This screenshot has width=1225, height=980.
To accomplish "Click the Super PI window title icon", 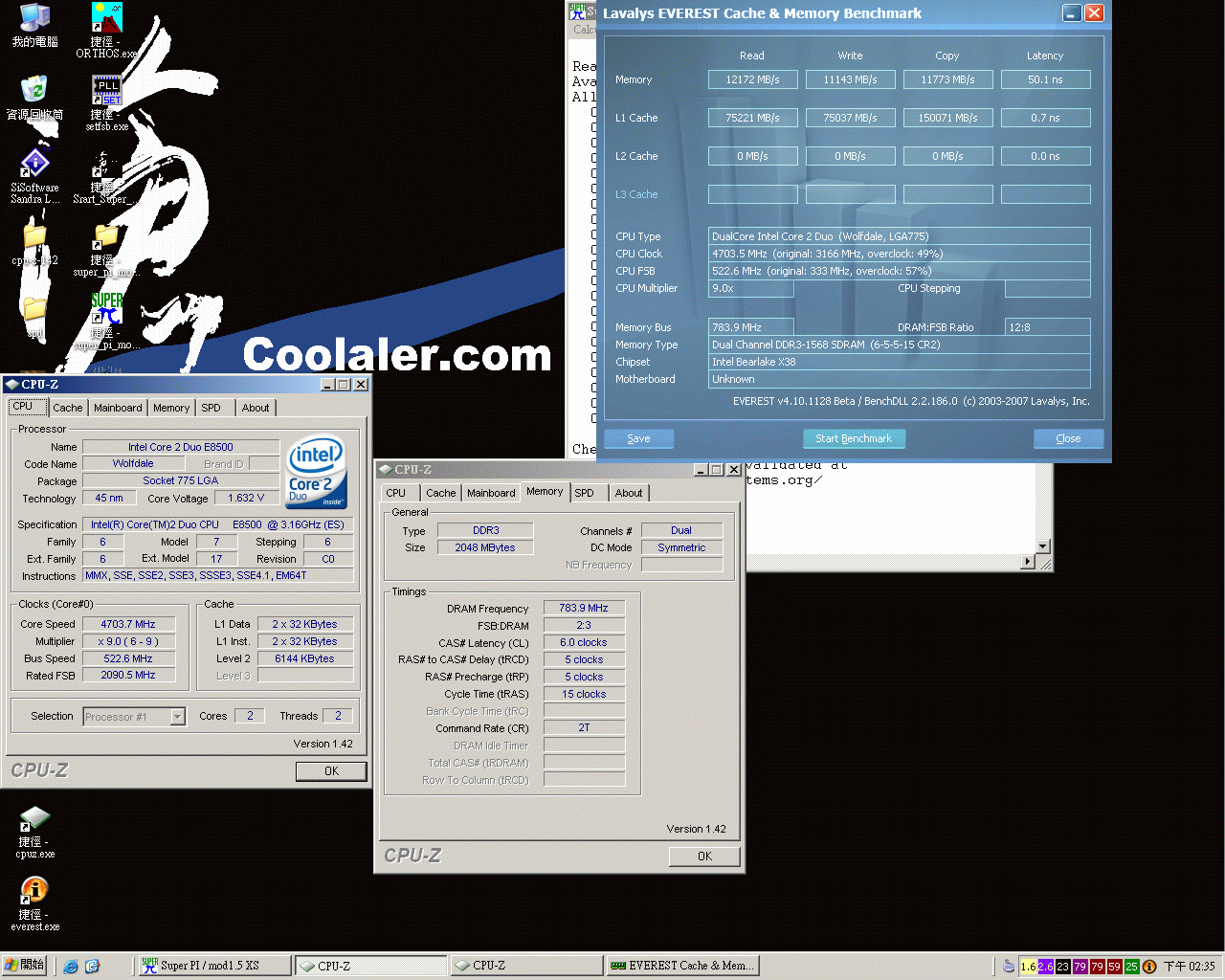I will [x=577, y=11].
